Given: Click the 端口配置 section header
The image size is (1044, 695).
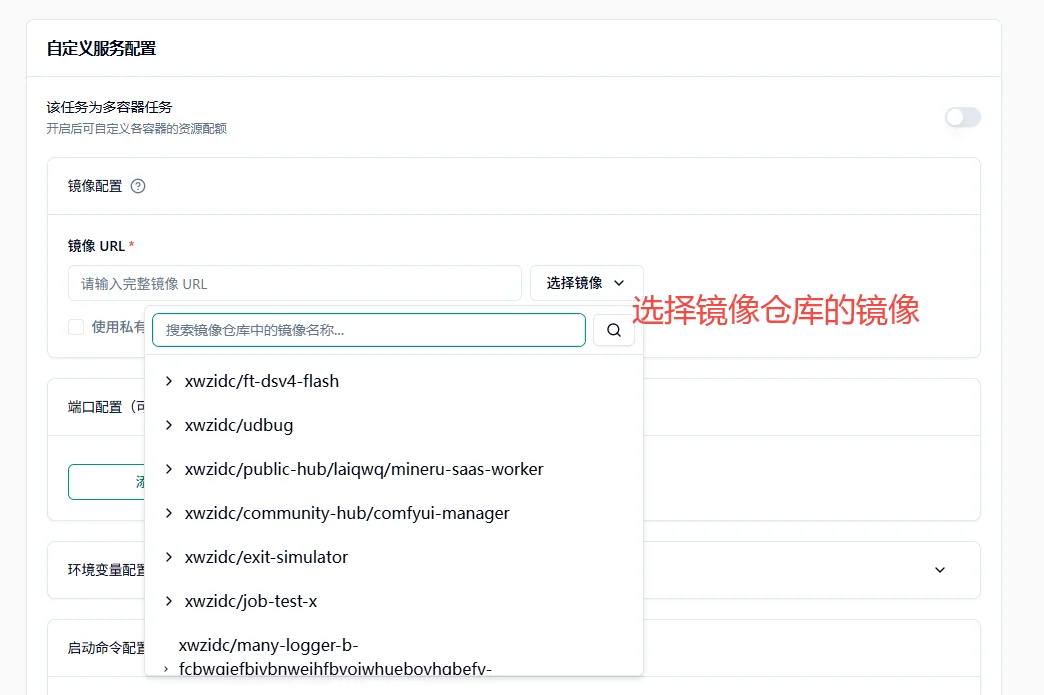Looking at the screenshot, I should click(107, 407).
